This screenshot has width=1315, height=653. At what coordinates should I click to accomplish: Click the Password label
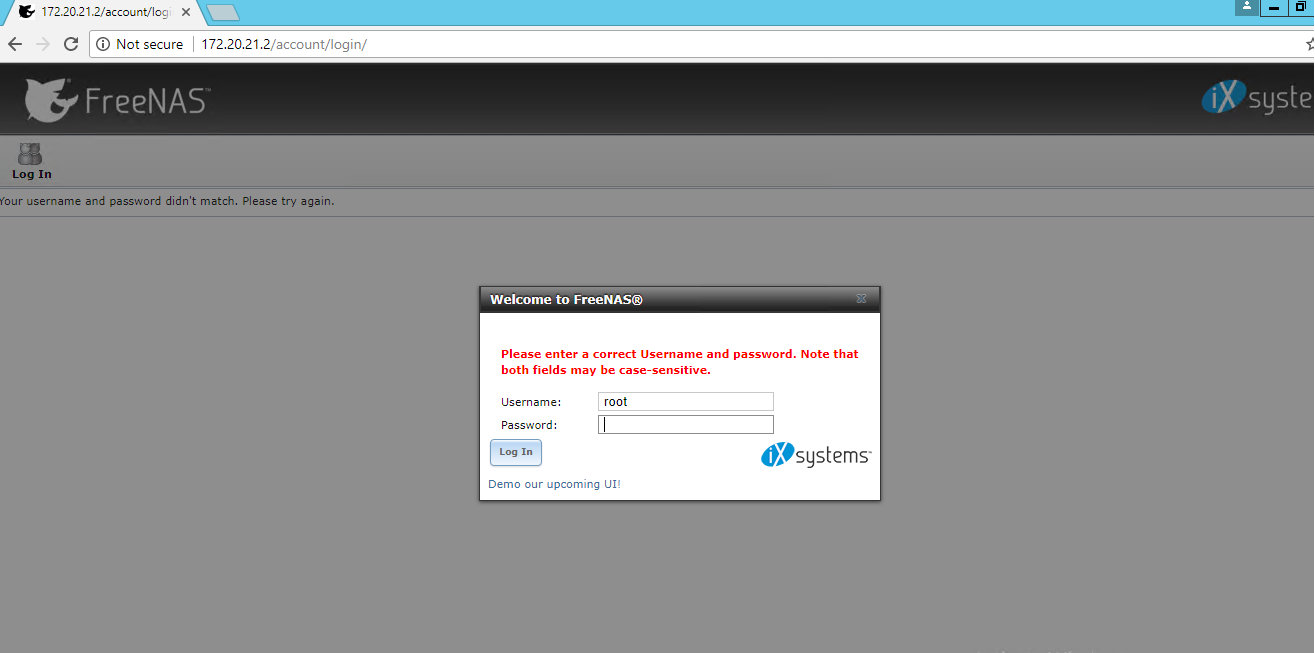(529, 425)
